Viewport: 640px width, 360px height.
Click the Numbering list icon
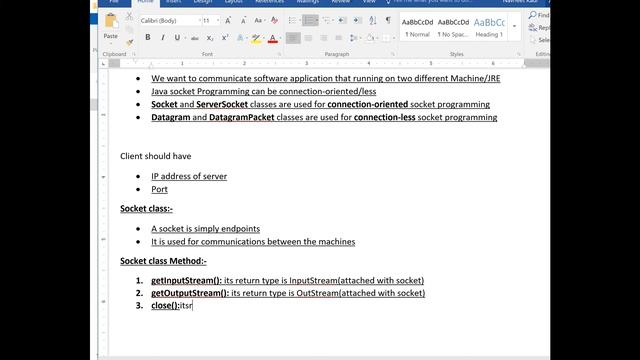pos(309,20)
